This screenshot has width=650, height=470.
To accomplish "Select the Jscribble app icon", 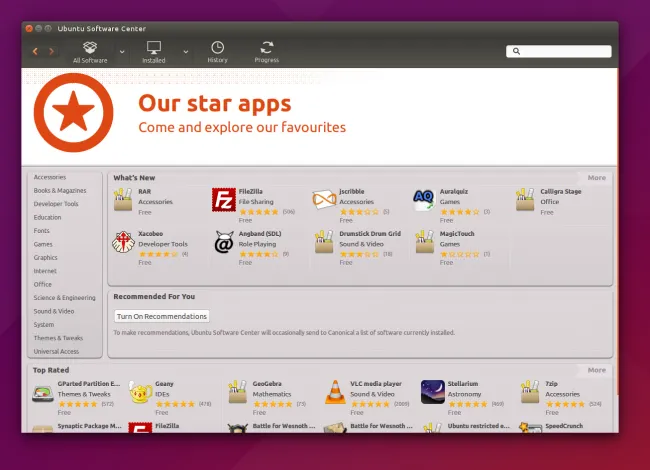I will (x=324, y=200).
